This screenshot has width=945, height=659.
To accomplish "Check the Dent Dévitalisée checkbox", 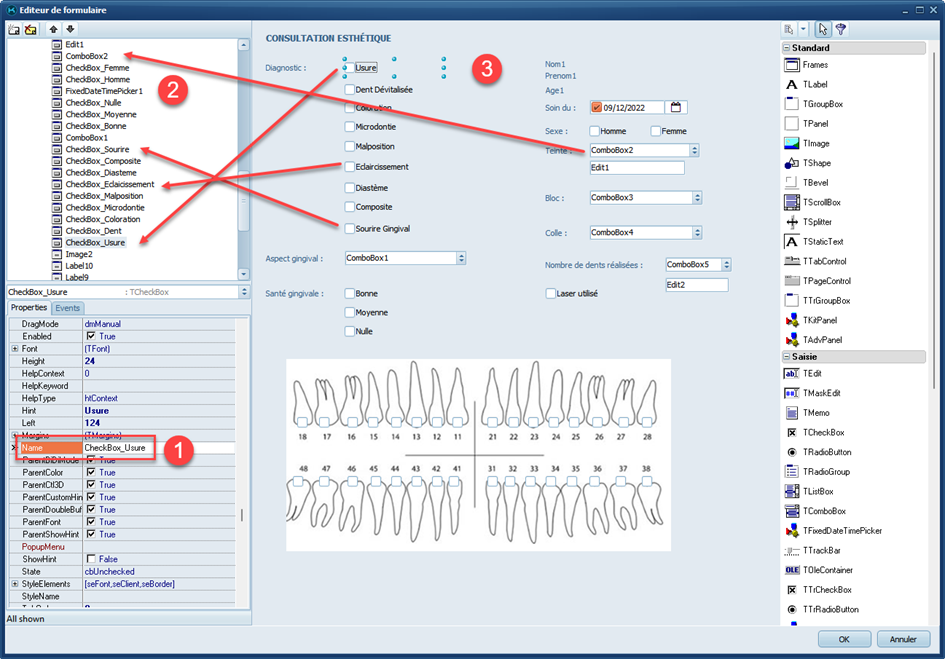I will (349, 89).
